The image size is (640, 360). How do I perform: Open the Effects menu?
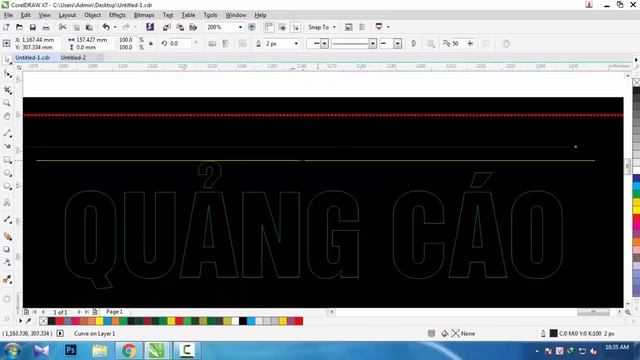coord(117,15)
